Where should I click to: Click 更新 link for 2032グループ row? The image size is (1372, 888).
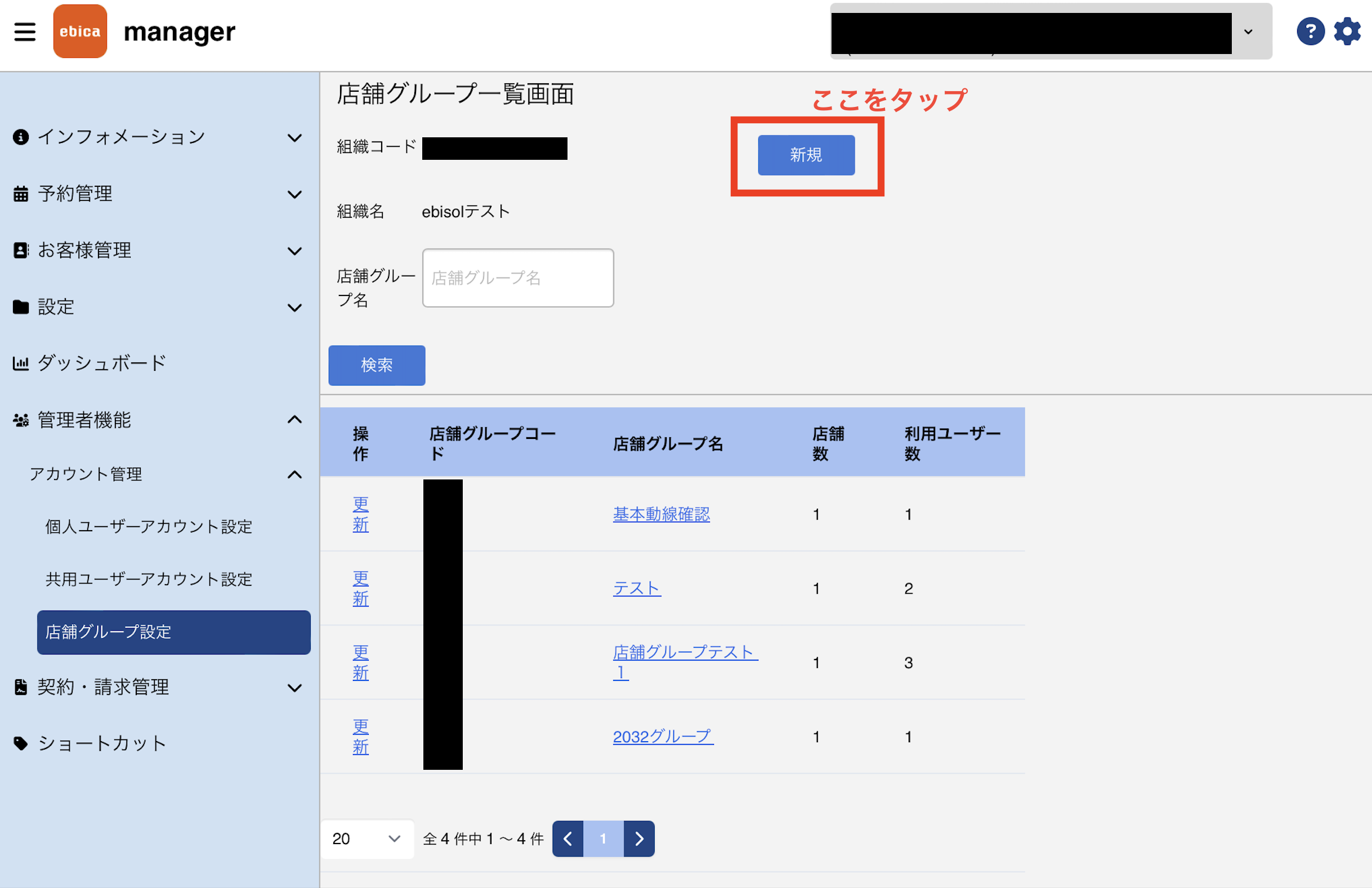coord(361,737)
